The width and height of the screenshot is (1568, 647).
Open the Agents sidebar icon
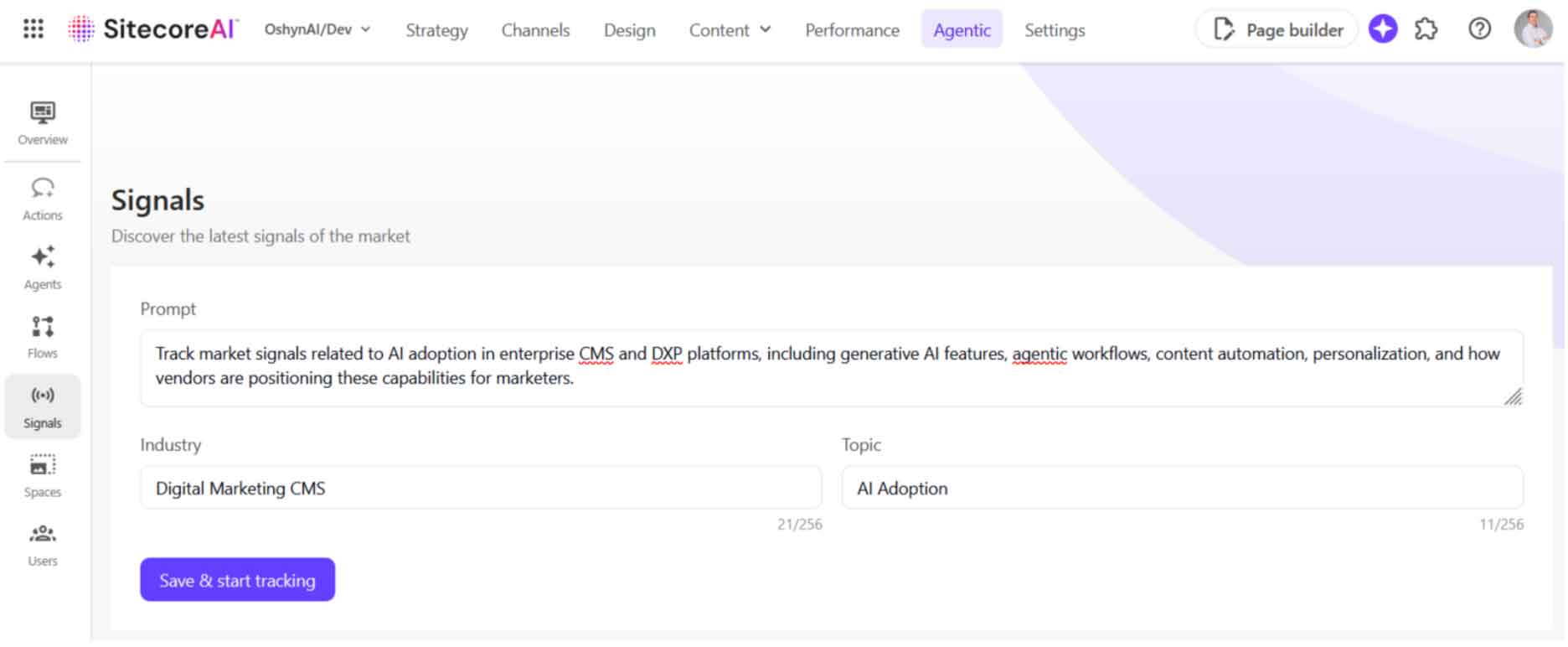[43, 268]
